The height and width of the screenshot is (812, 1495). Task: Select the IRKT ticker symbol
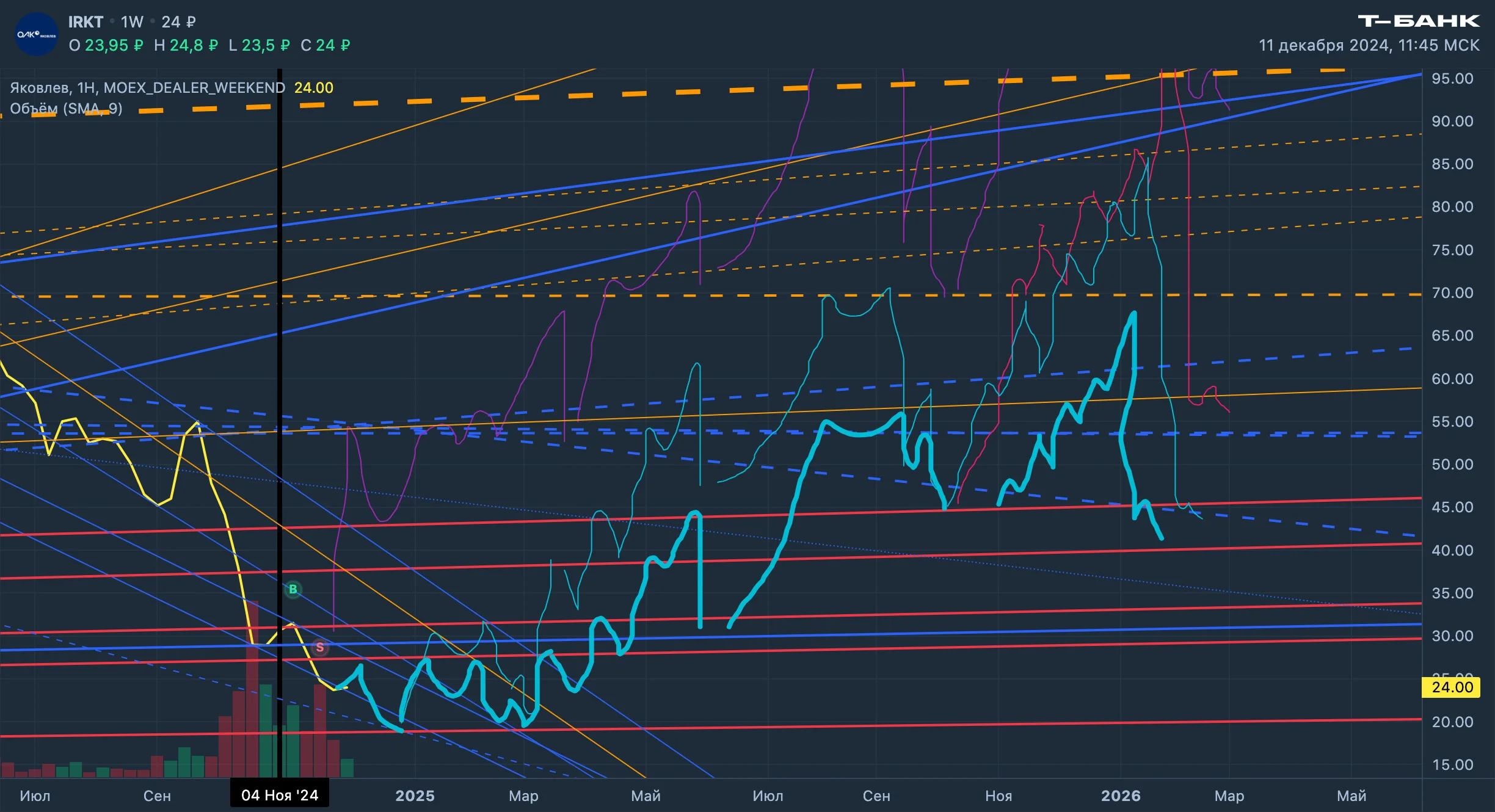pos(85,22)
